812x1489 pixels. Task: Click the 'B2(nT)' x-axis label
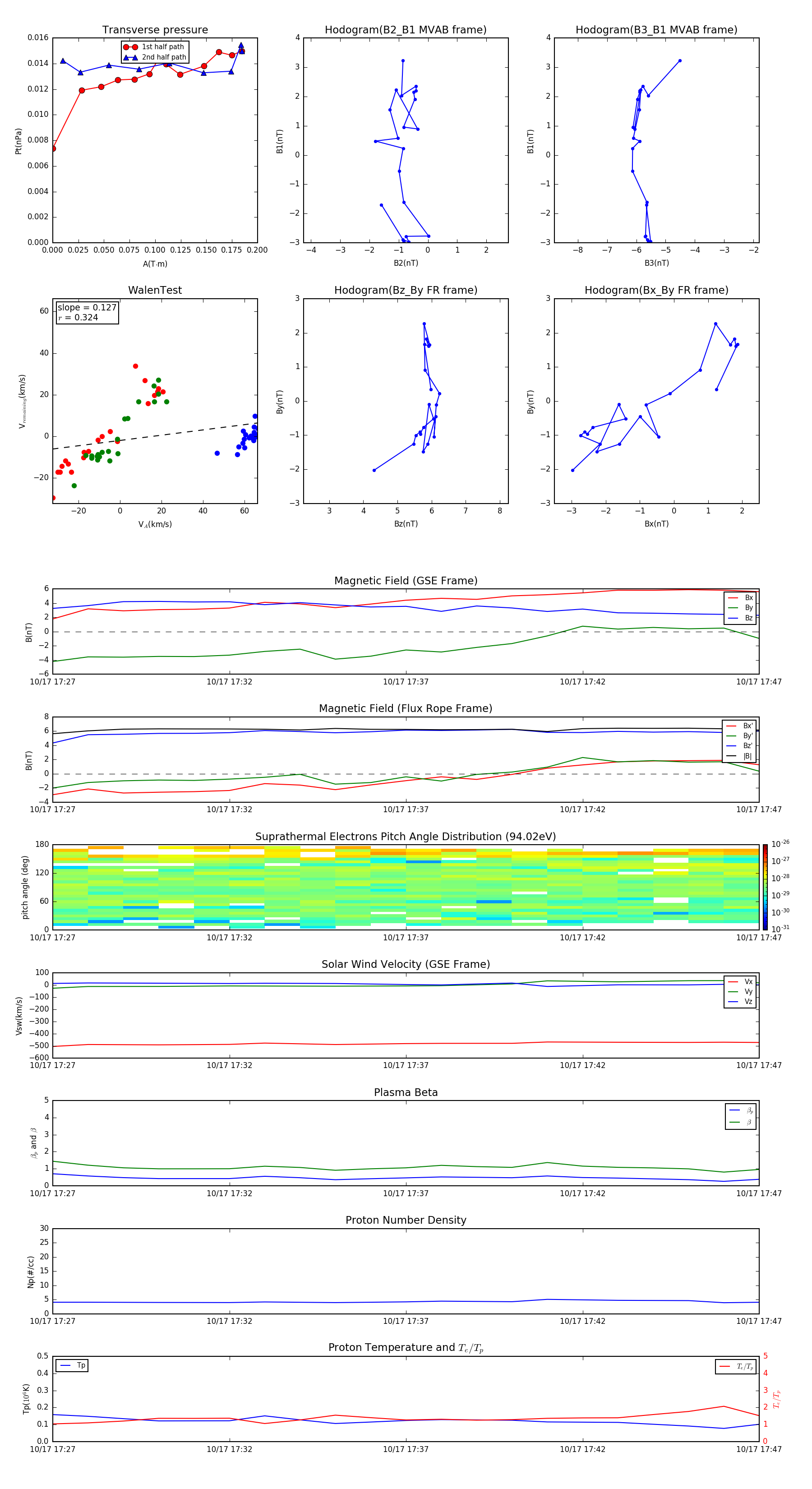click(x=406, y=263)
